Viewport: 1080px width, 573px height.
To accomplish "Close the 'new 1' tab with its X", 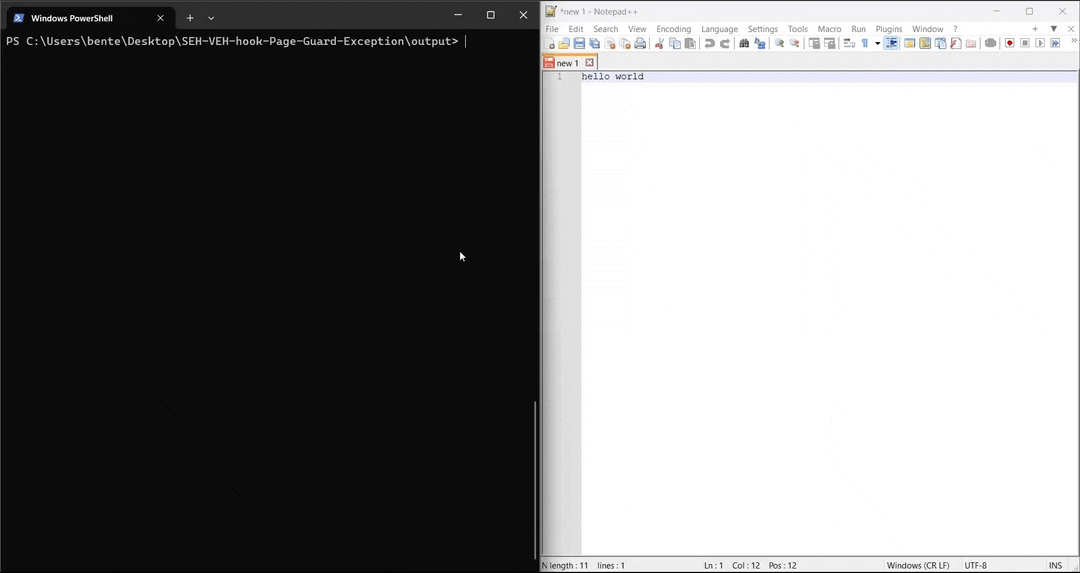I will (x=589, y=63).
